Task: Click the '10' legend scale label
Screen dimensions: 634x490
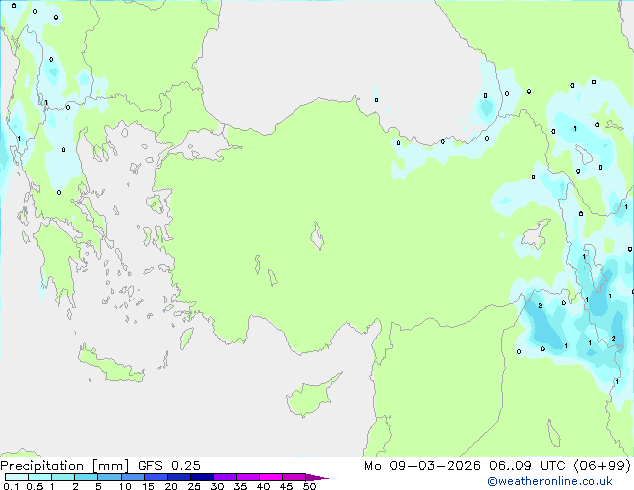Action: pos(125,486)
